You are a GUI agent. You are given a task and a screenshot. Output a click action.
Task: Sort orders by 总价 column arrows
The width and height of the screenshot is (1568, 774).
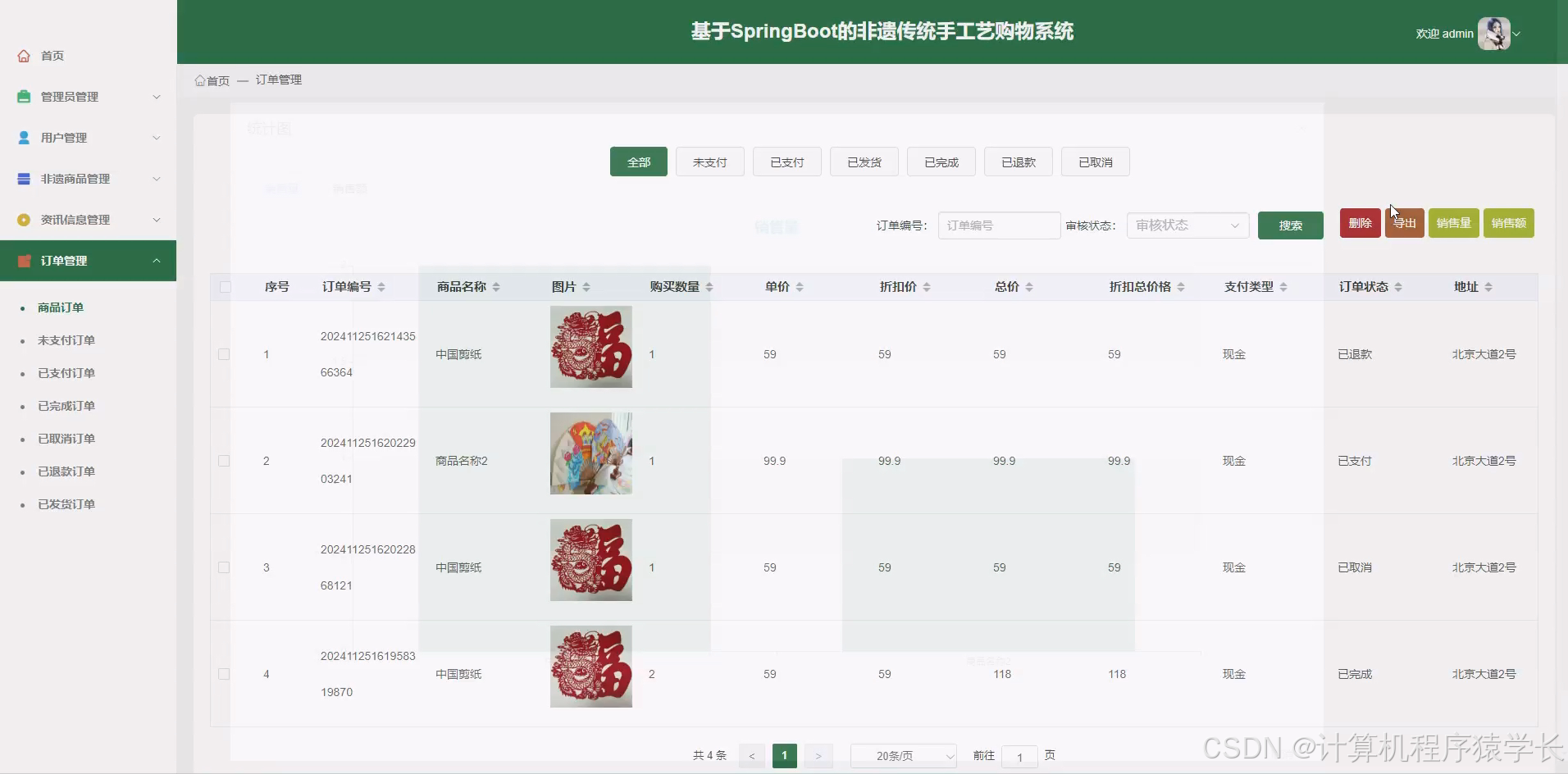[x=1029, y=286]
